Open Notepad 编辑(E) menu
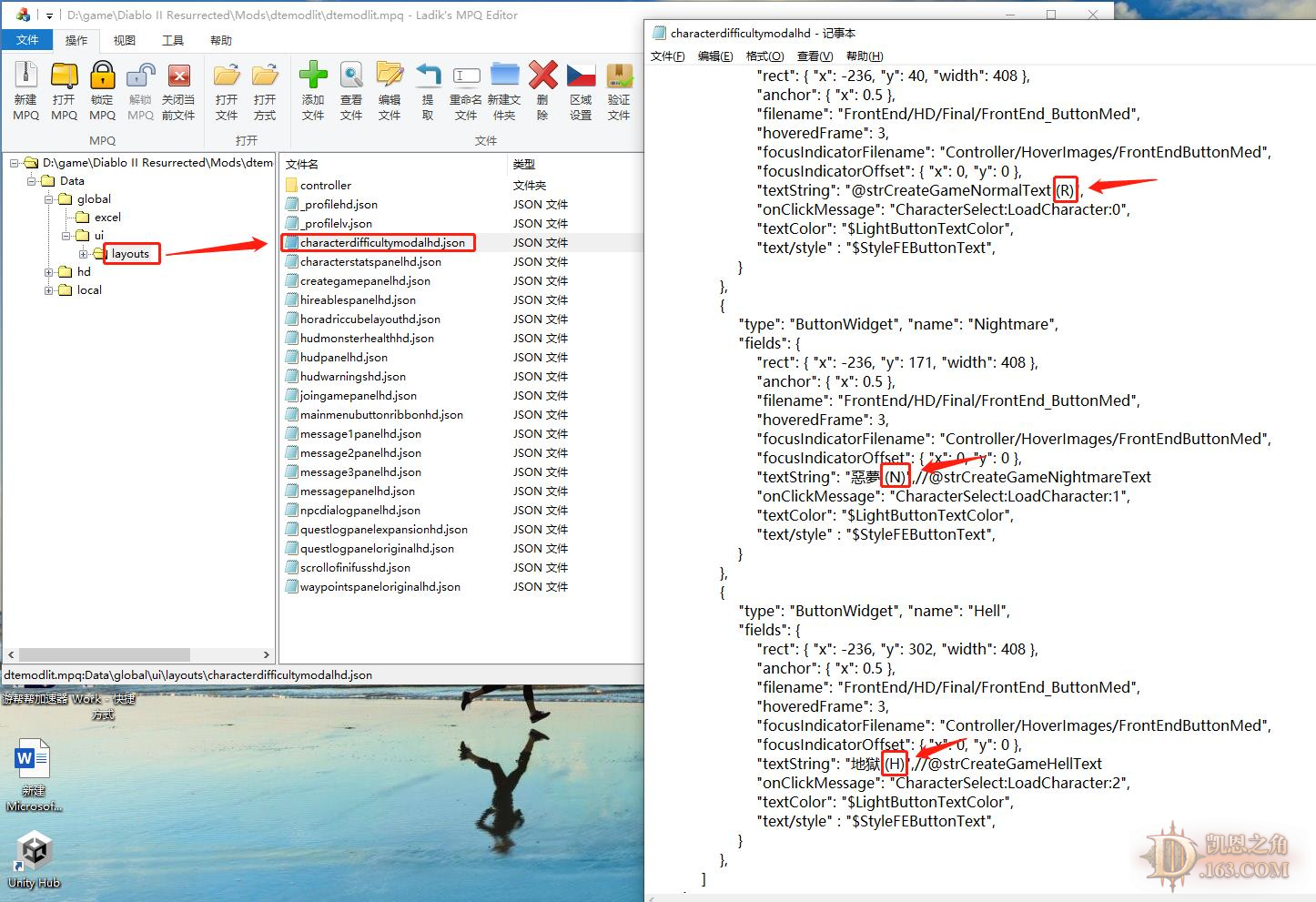The height and width of the screenshot is (902, 1316). (715, 56)
